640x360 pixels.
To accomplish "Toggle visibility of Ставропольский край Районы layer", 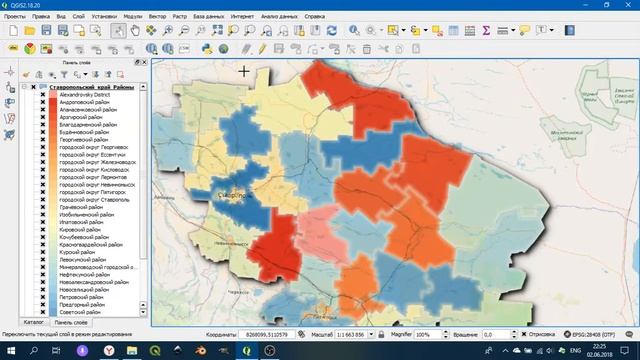I will (x=33, y=87).
